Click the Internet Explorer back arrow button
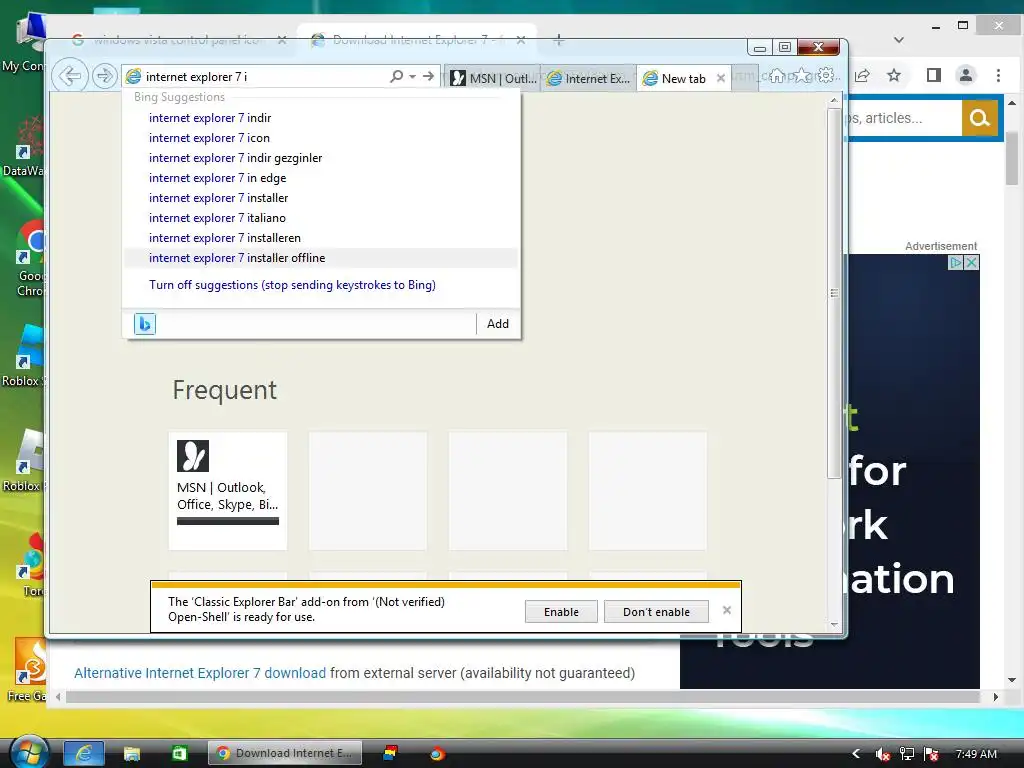 (x=70, y=76)
